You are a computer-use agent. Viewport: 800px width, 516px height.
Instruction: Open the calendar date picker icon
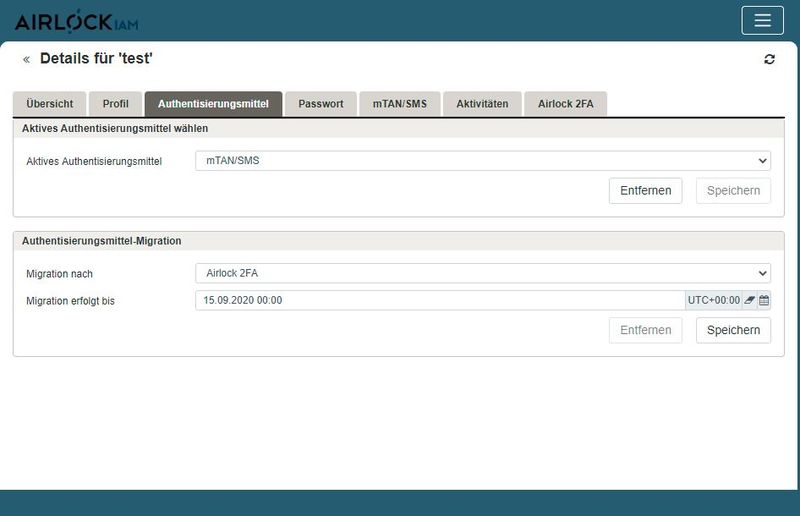(764, 300)
